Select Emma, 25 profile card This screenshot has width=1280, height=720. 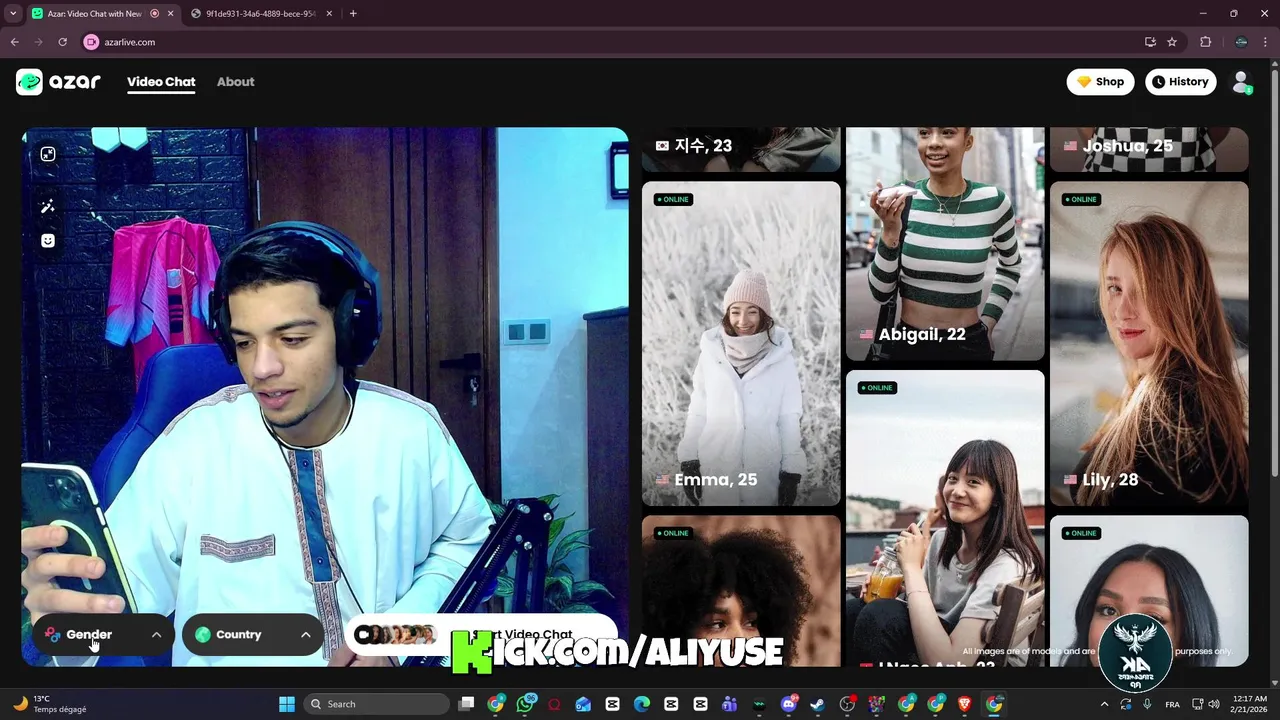(x=741, y=343)
